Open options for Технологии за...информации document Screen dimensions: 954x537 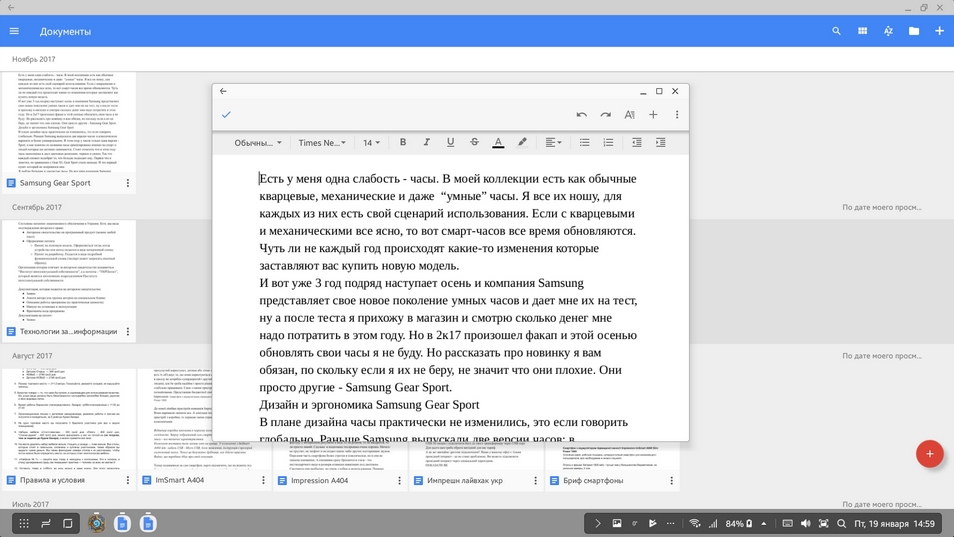point(128,331)
